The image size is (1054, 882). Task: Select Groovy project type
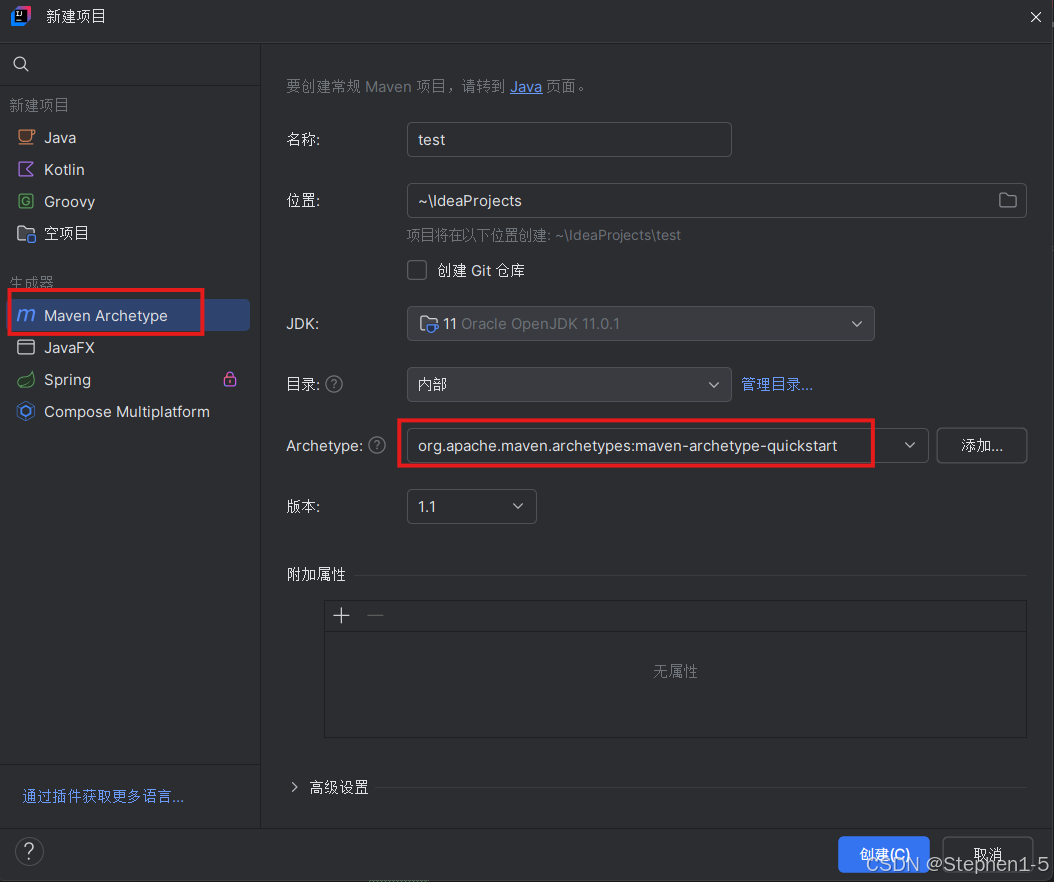click(x=129, y=202)
